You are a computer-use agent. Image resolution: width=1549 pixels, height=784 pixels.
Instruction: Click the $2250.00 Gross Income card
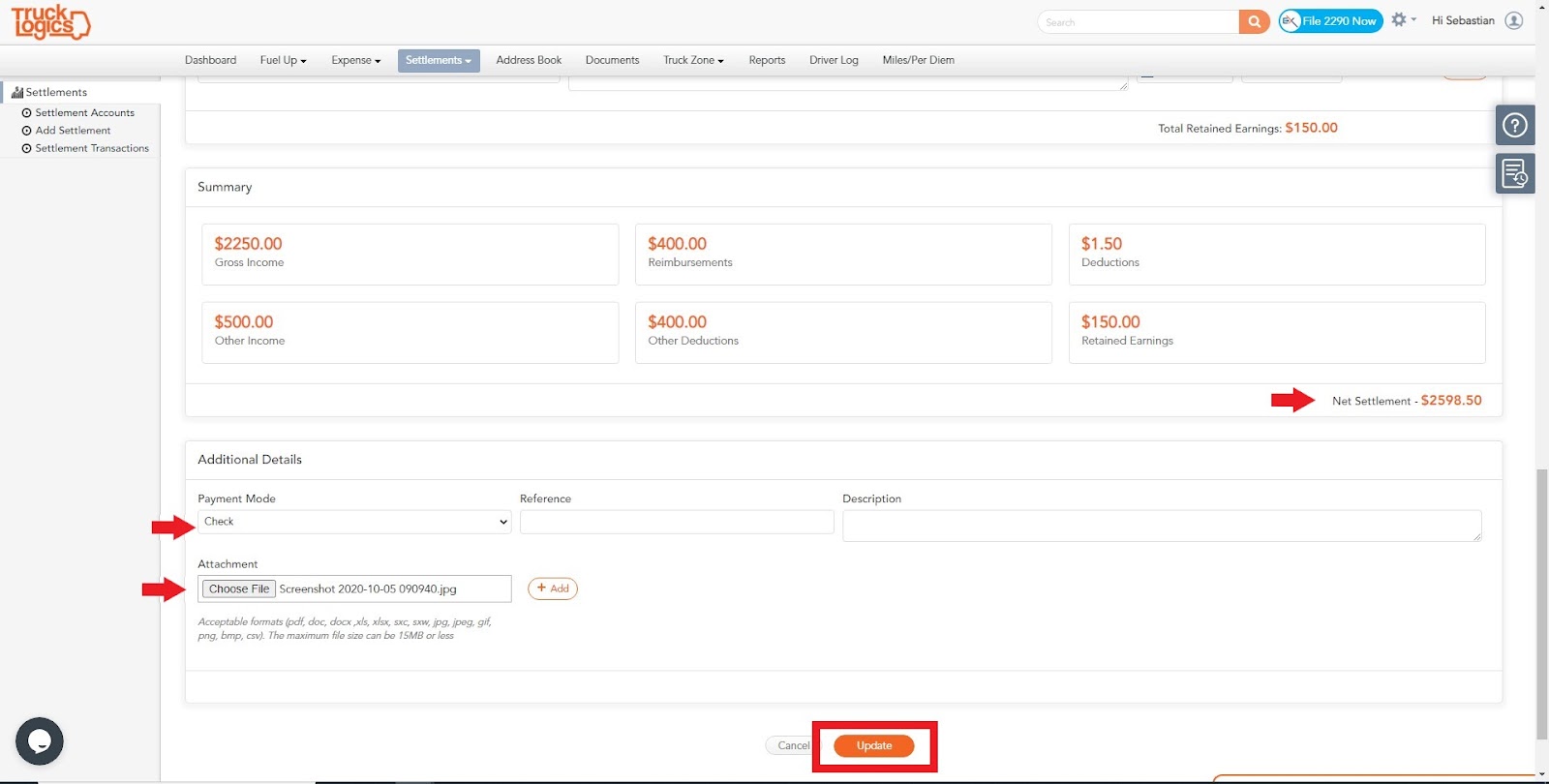(410, 255)
